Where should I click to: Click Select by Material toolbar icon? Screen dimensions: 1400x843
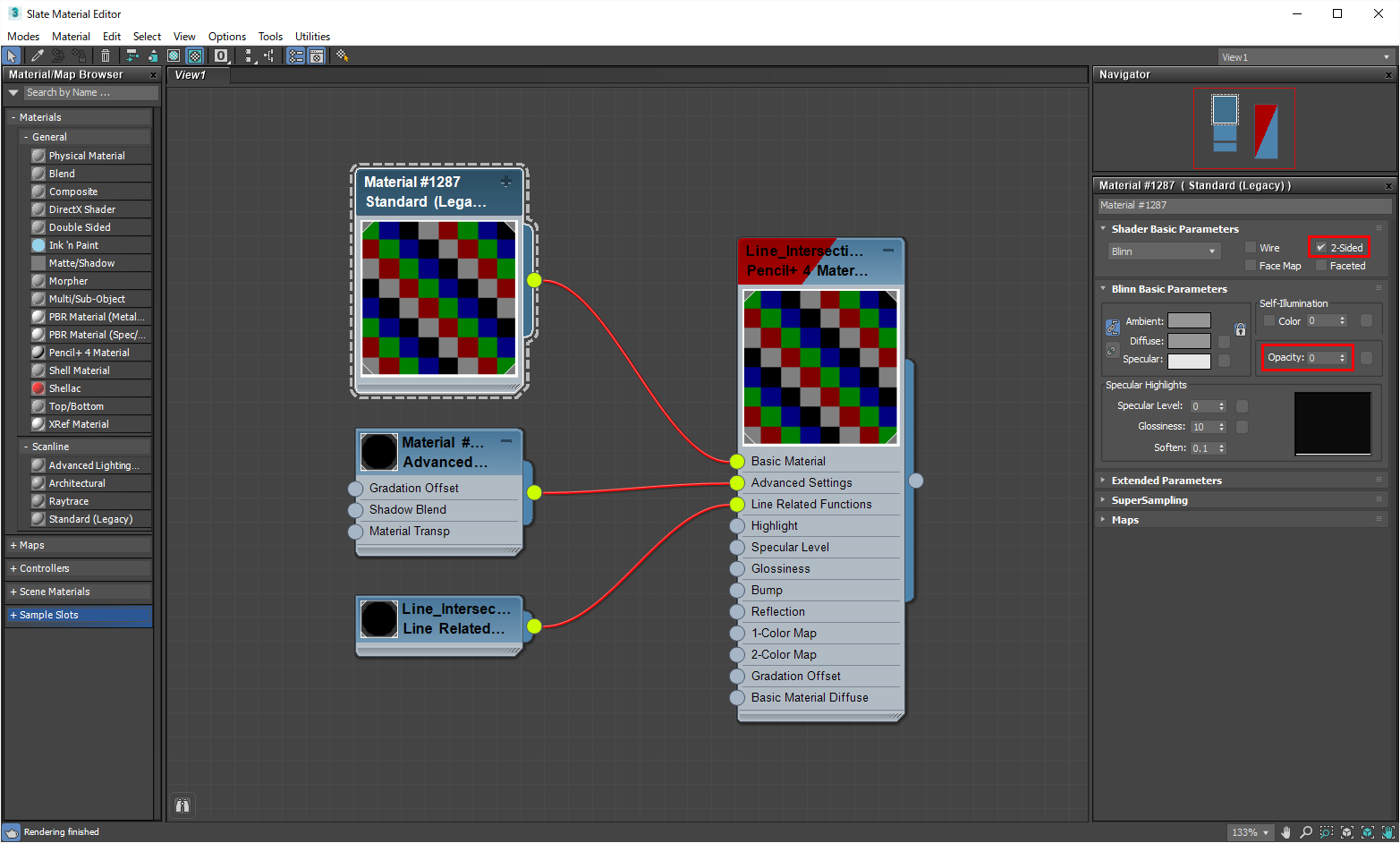coord(342,55)
